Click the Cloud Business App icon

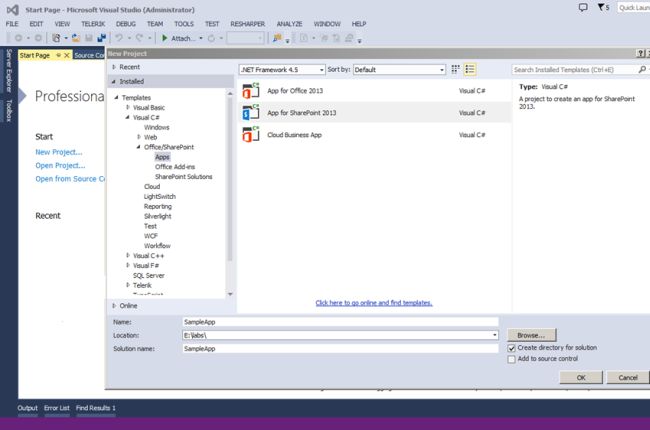[x=251, y=135]
